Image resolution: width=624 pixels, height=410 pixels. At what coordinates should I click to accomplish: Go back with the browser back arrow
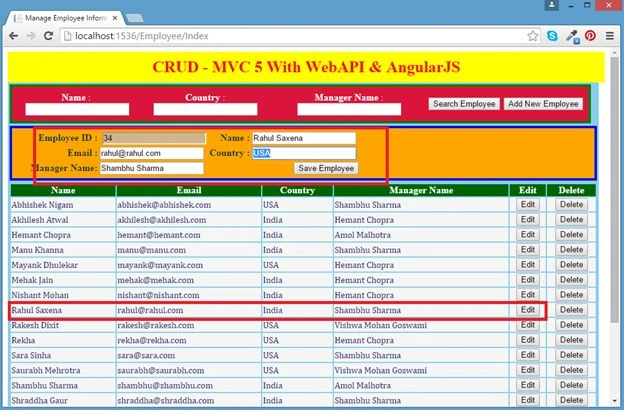14,36
